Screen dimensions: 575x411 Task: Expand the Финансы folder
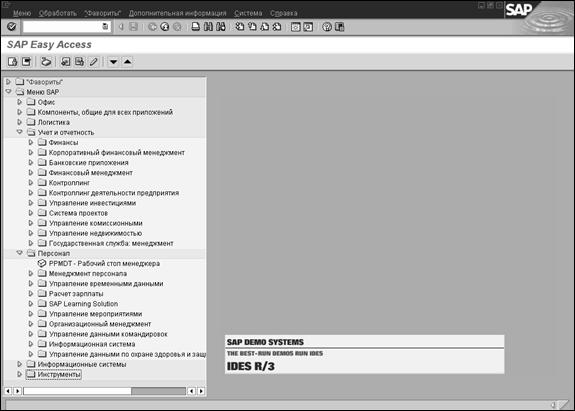coord(31,142)
